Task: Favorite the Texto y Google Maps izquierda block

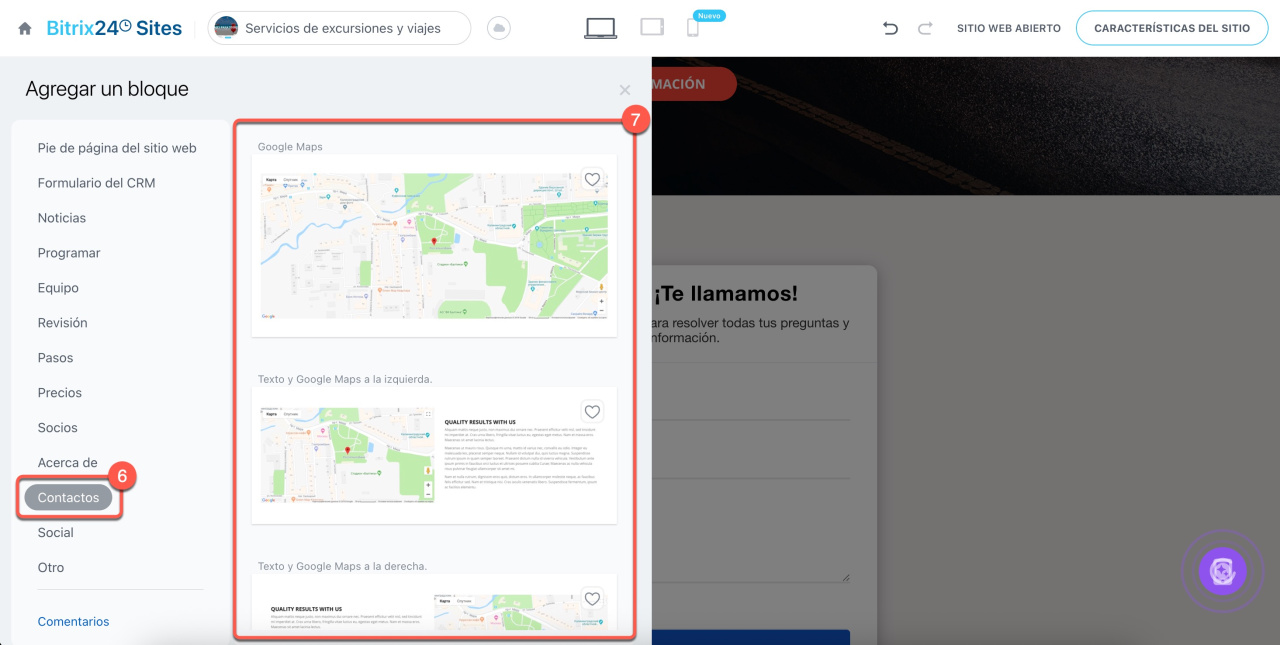Action: [592, 412]
